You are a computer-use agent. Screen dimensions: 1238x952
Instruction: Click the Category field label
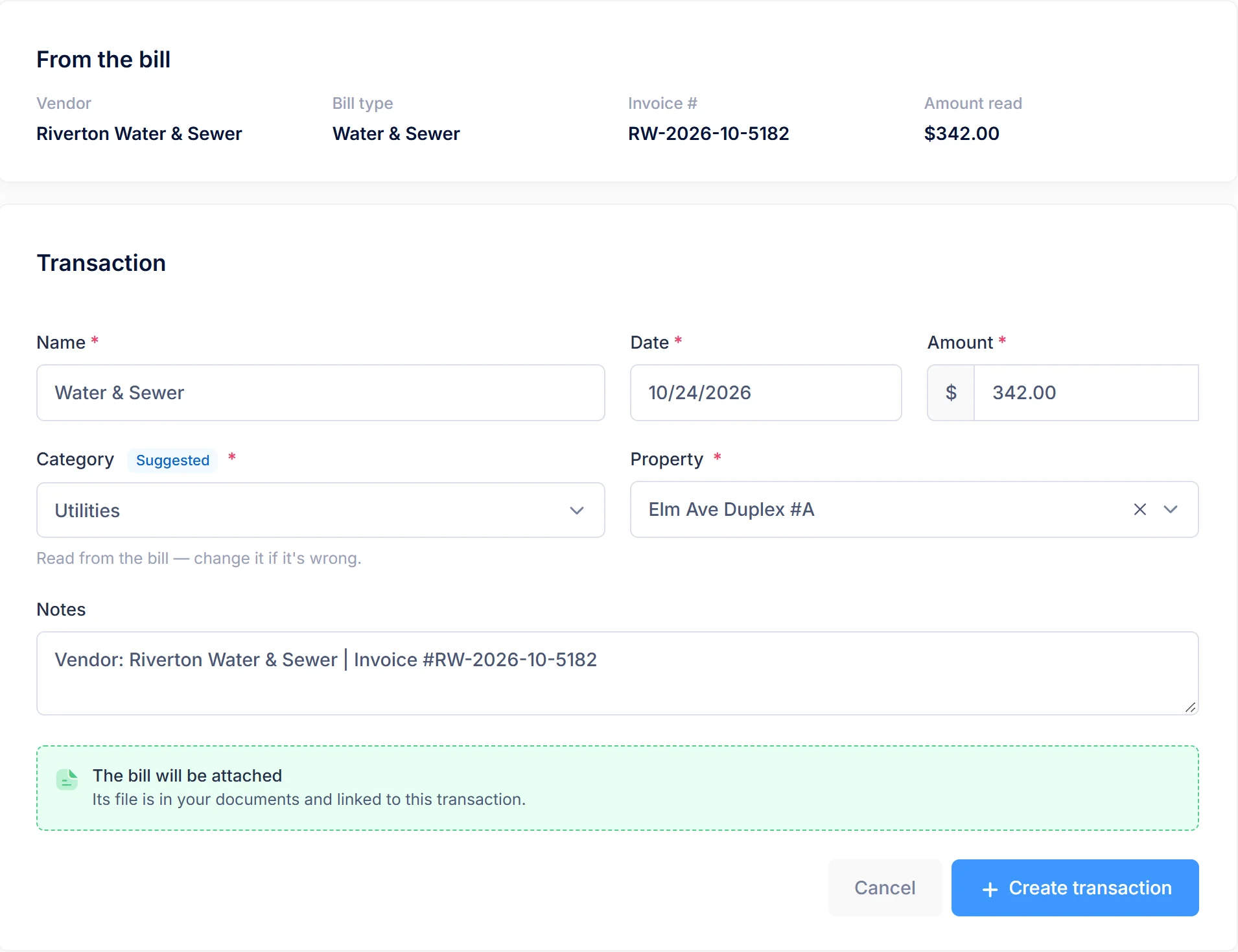[x=75, y=459]
